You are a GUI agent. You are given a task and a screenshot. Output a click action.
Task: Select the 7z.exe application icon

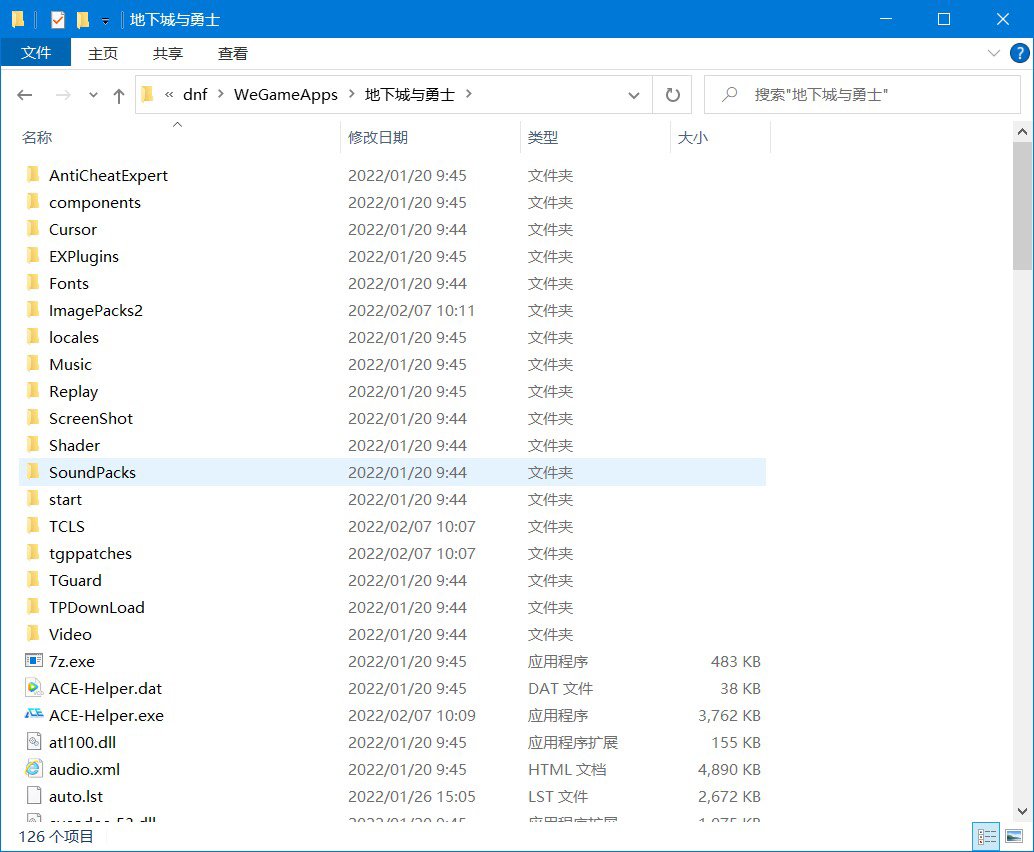[34, 660]
